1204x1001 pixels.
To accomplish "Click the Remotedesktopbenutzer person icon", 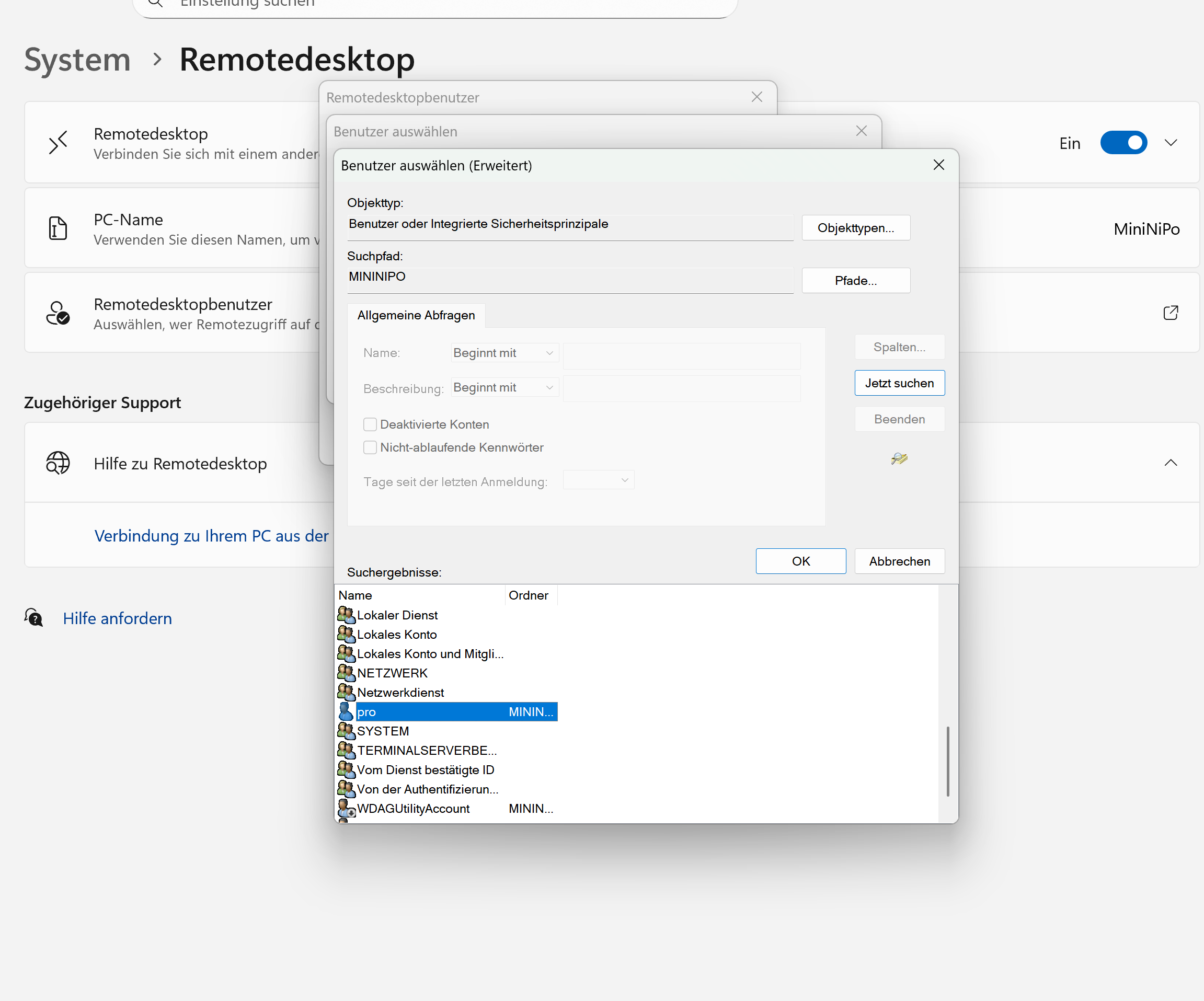I will point(58,313).
